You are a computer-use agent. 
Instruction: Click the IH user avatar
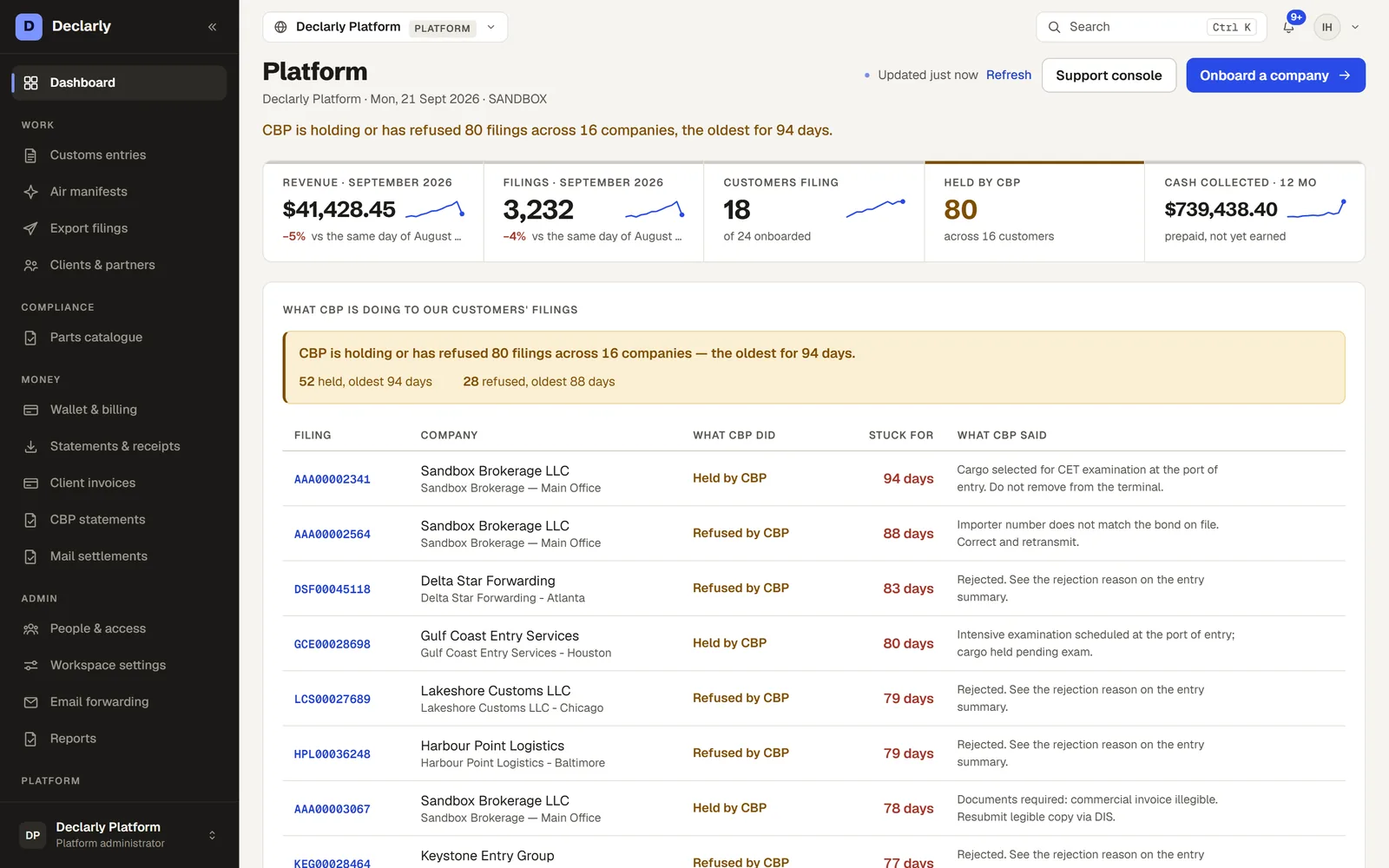tap(1326, 27)
